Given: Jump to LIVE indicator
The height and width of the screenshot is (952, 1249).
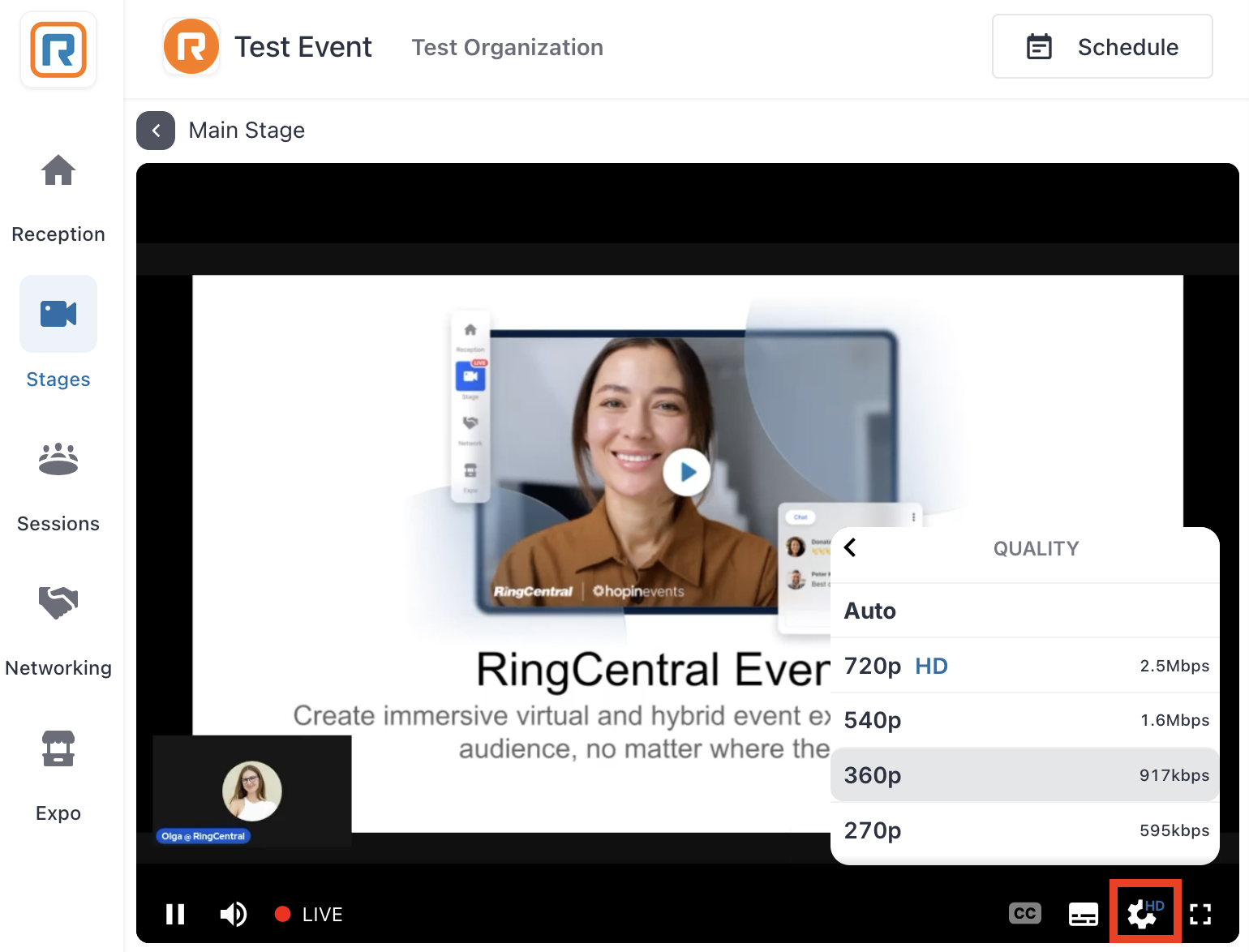Looking at the screenshot, I should 309,915.
